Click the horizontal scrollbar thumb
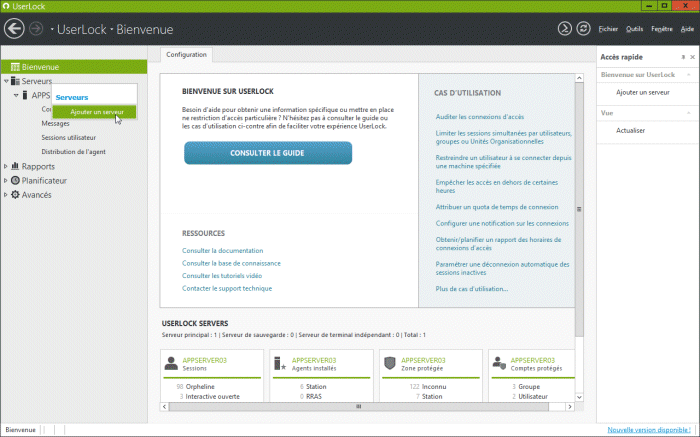700x437 pixels. (x=358, y=407)
